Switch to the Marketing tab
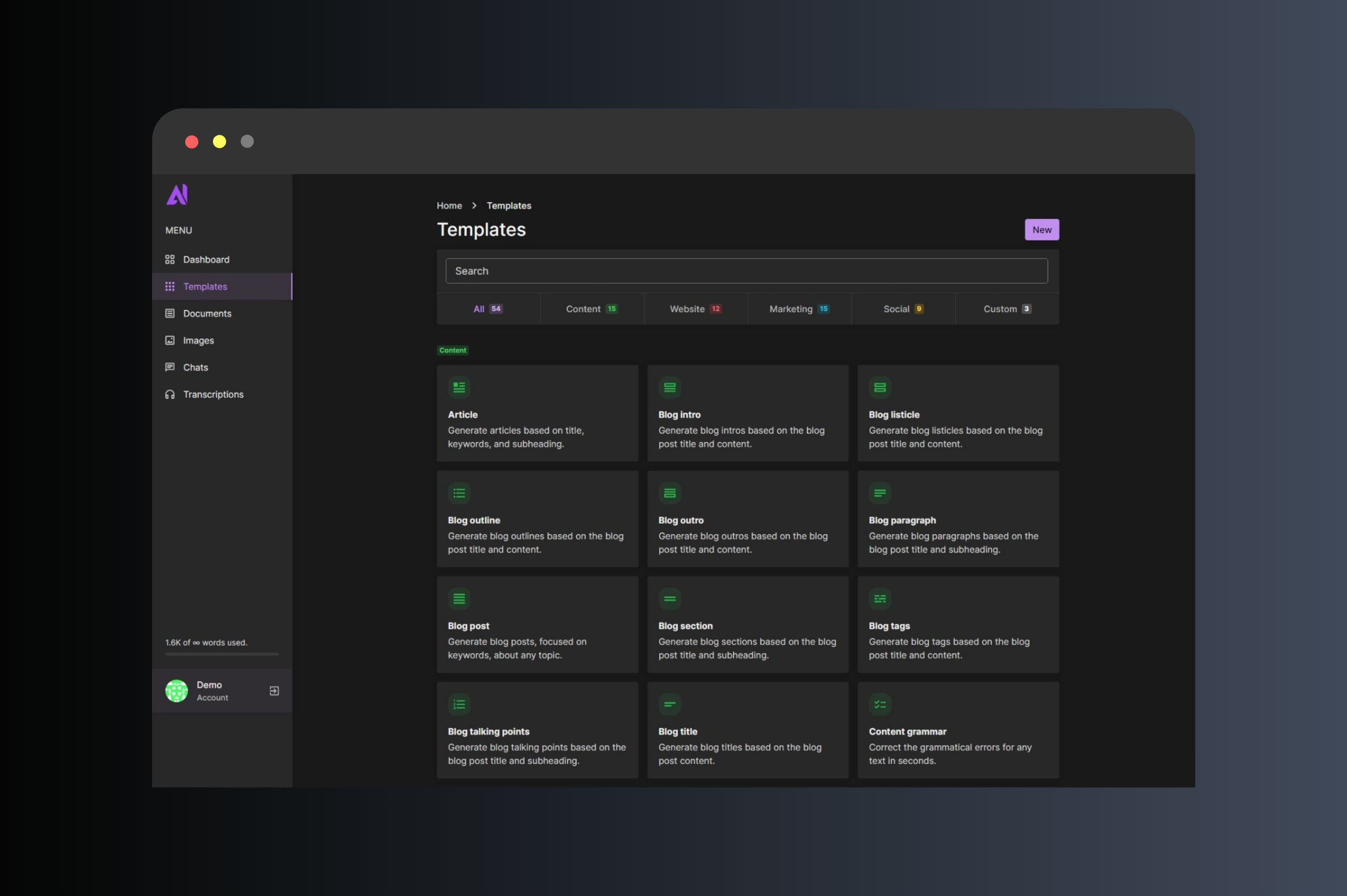1347x896 pixels. coord(799,309)
